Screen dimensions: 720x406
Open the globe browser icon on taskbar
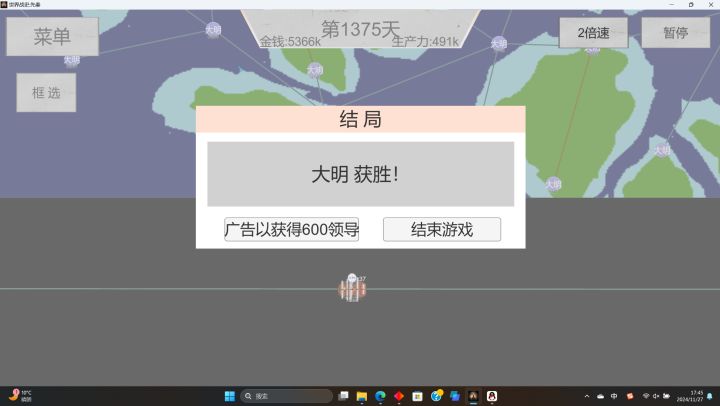(436, 395)
